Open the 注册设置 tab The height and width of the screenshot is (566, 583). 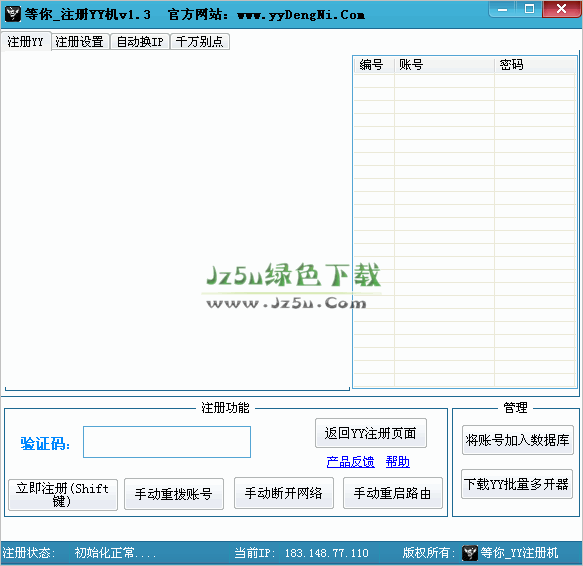coord(80,41)
